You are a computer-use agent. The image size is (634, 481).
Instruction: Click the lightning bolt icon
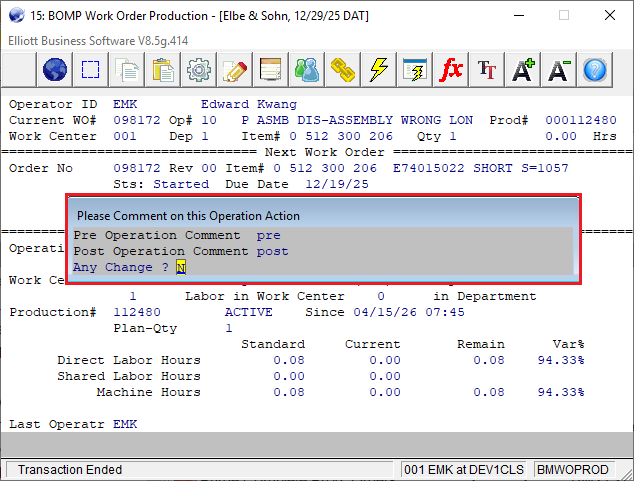tap(379, 70)
